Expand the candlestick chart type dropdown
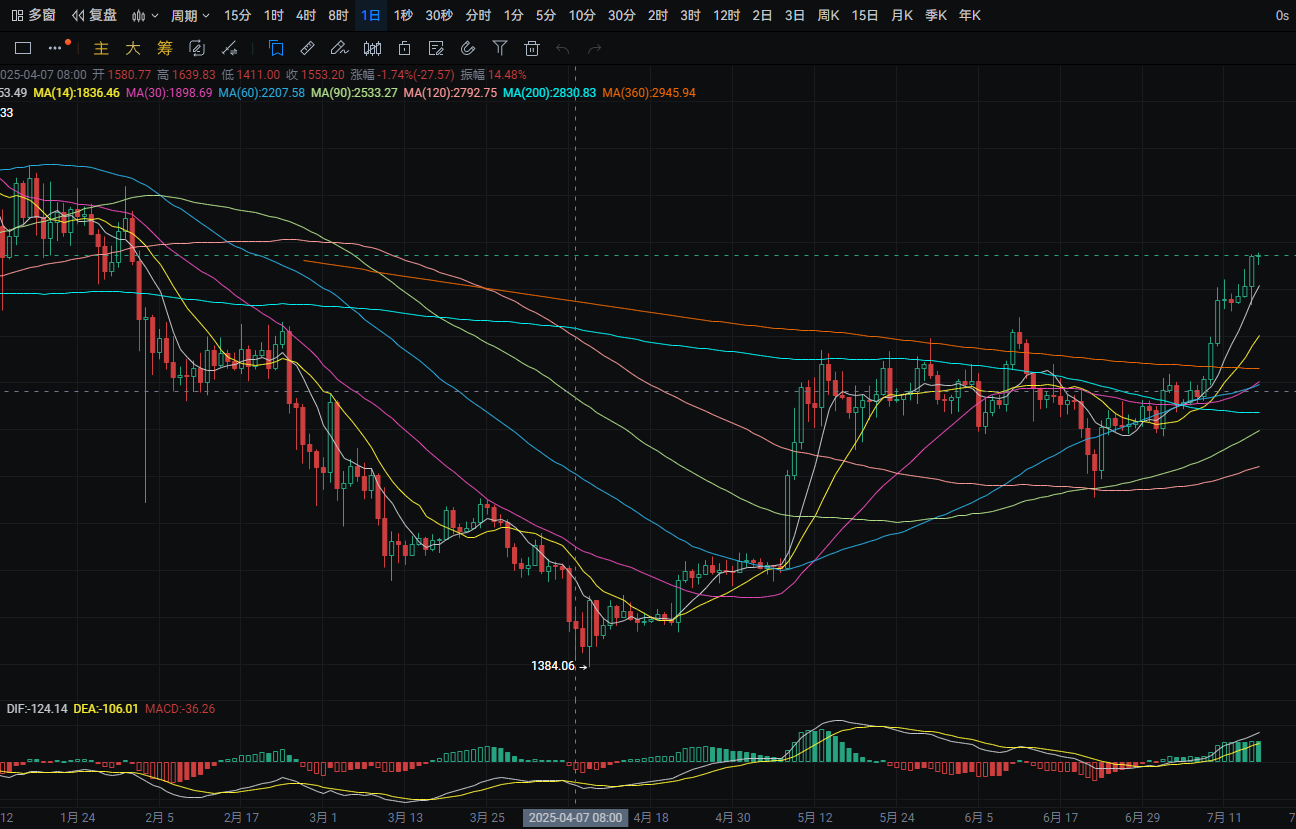Screen dimensions: 1296x829 pyautogui.click(x=146, y=15)
